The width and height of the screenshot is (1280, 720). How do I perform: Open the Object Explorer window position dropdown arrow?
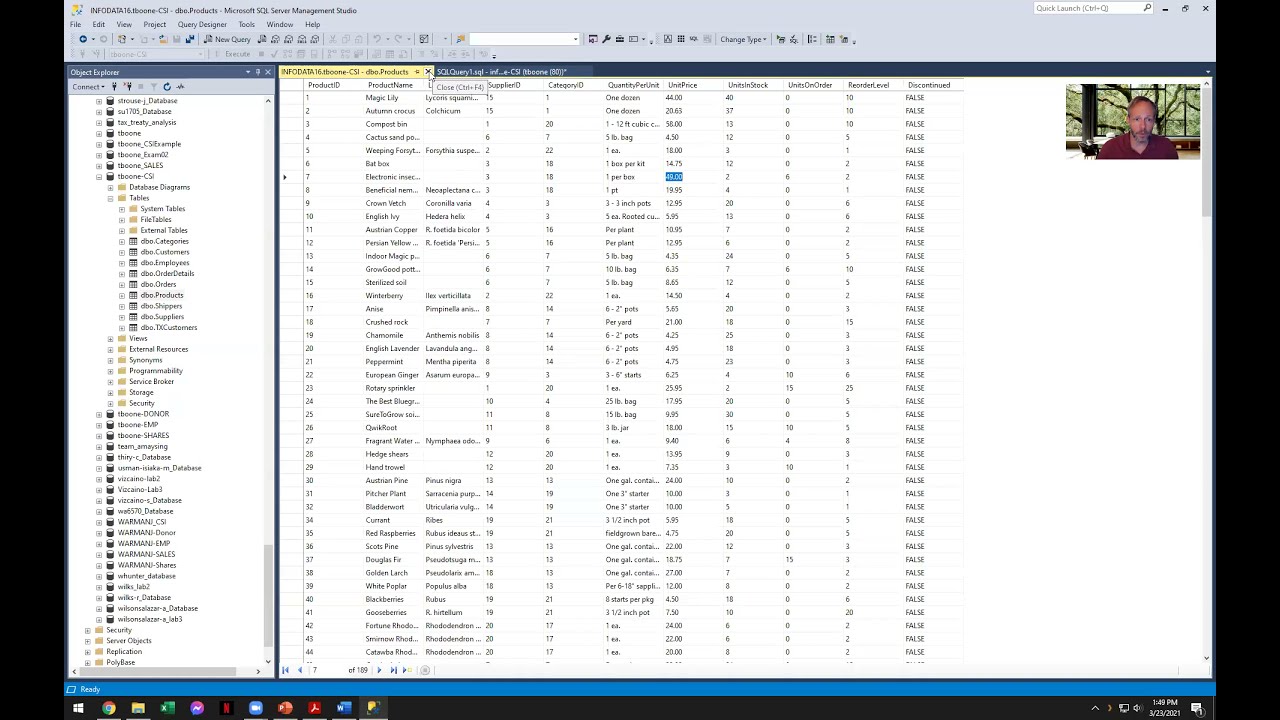(247, 72)
